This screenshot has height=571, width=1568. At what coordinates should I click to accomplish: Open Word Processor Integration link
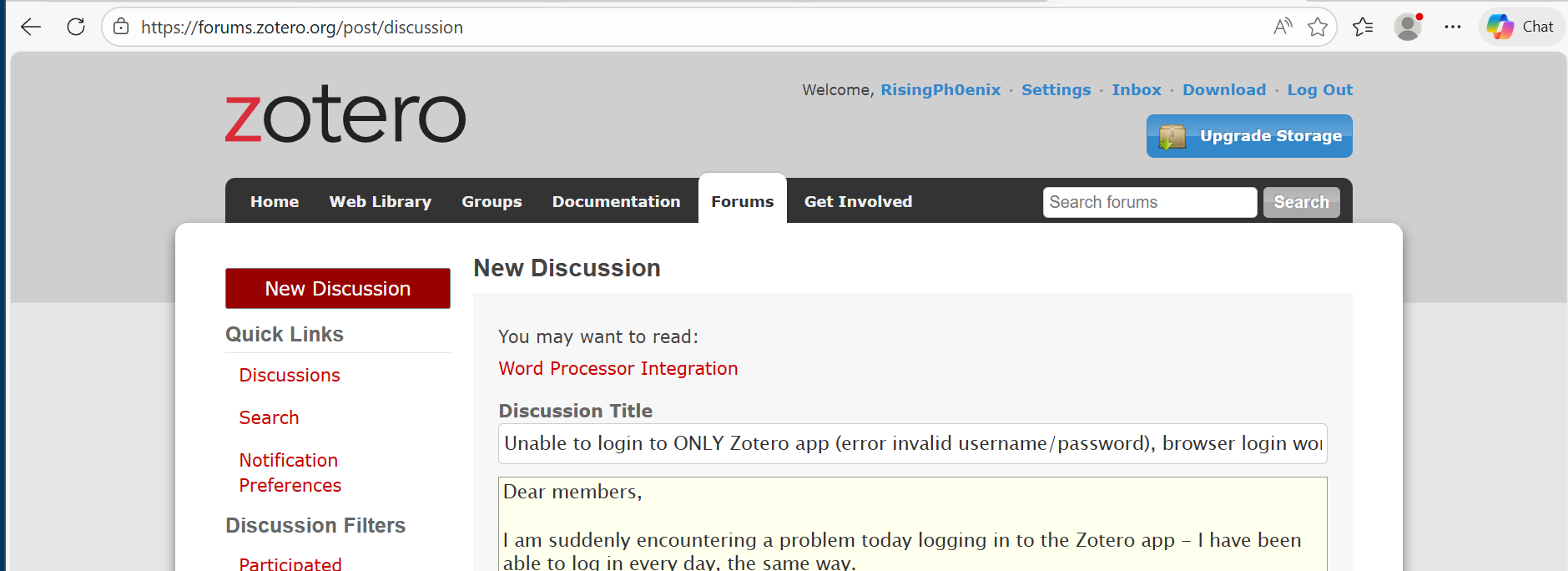(618, 369)
